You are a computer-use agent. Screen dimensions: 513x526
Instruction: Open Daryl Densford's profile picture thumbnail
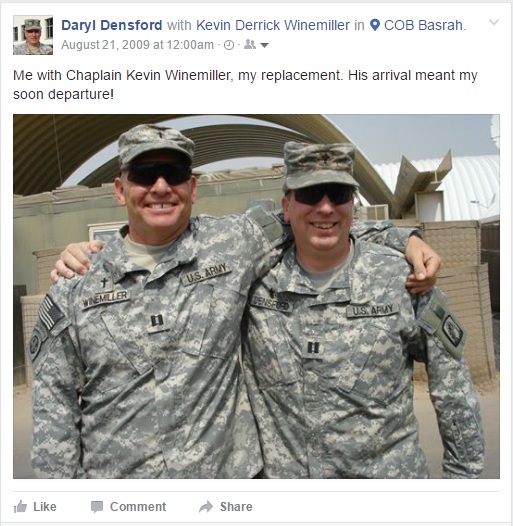[33, 35]
